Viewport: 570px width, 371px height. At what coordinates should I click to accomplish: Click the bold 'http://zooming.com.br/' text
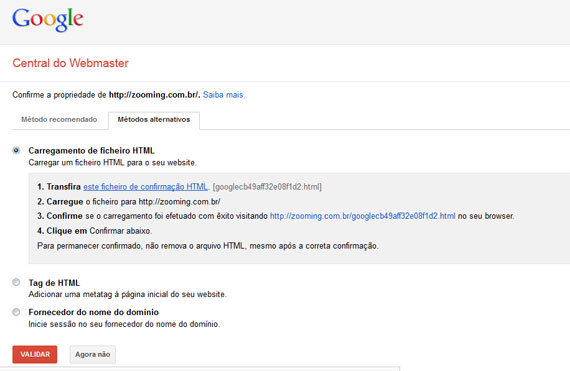click(154, 95)
